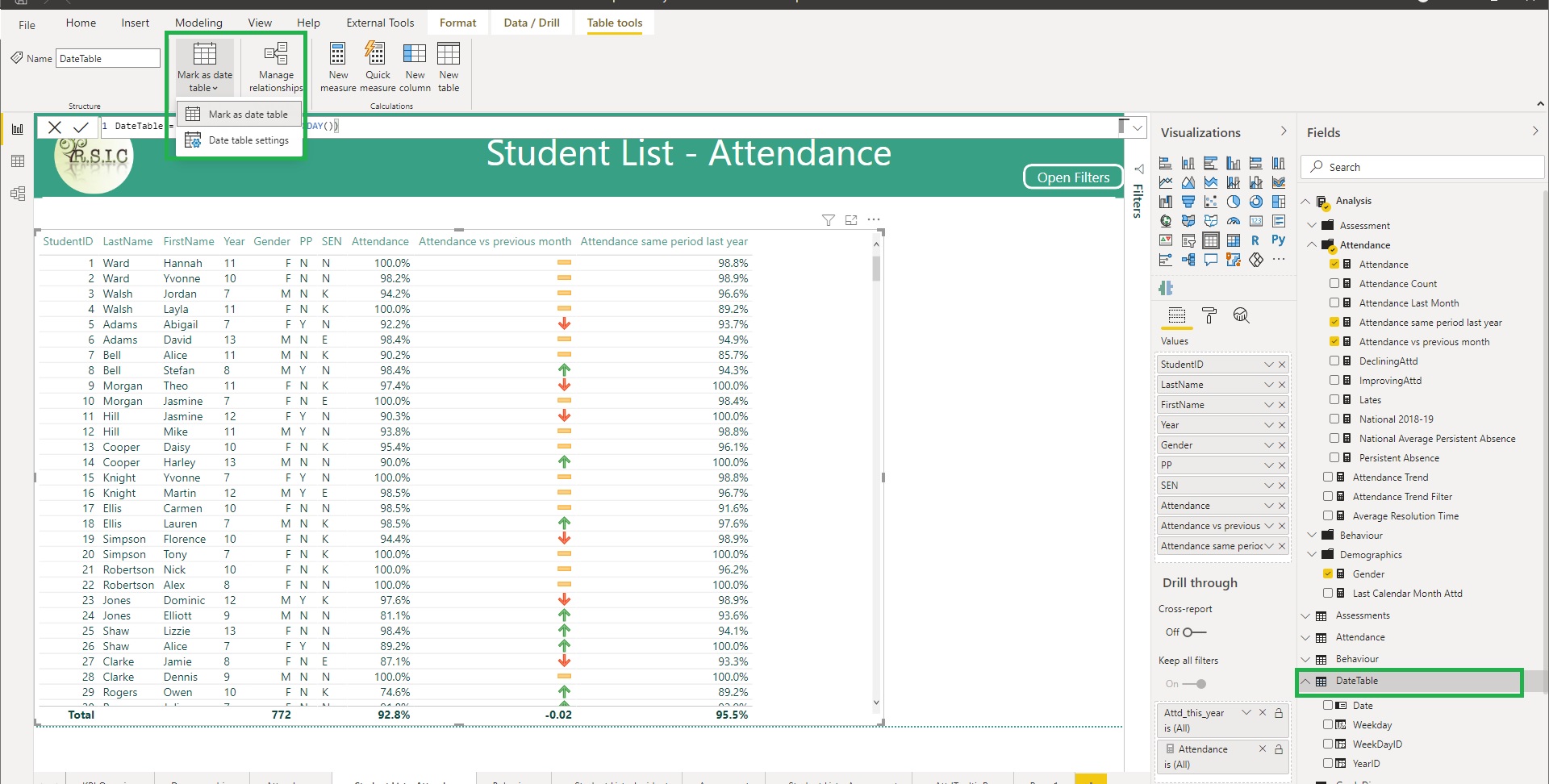This screenshot has width=1549, height=784.
Task: Expand the formula bar with its chevron
Action: pyautogui.click(x=1138, y=127)
